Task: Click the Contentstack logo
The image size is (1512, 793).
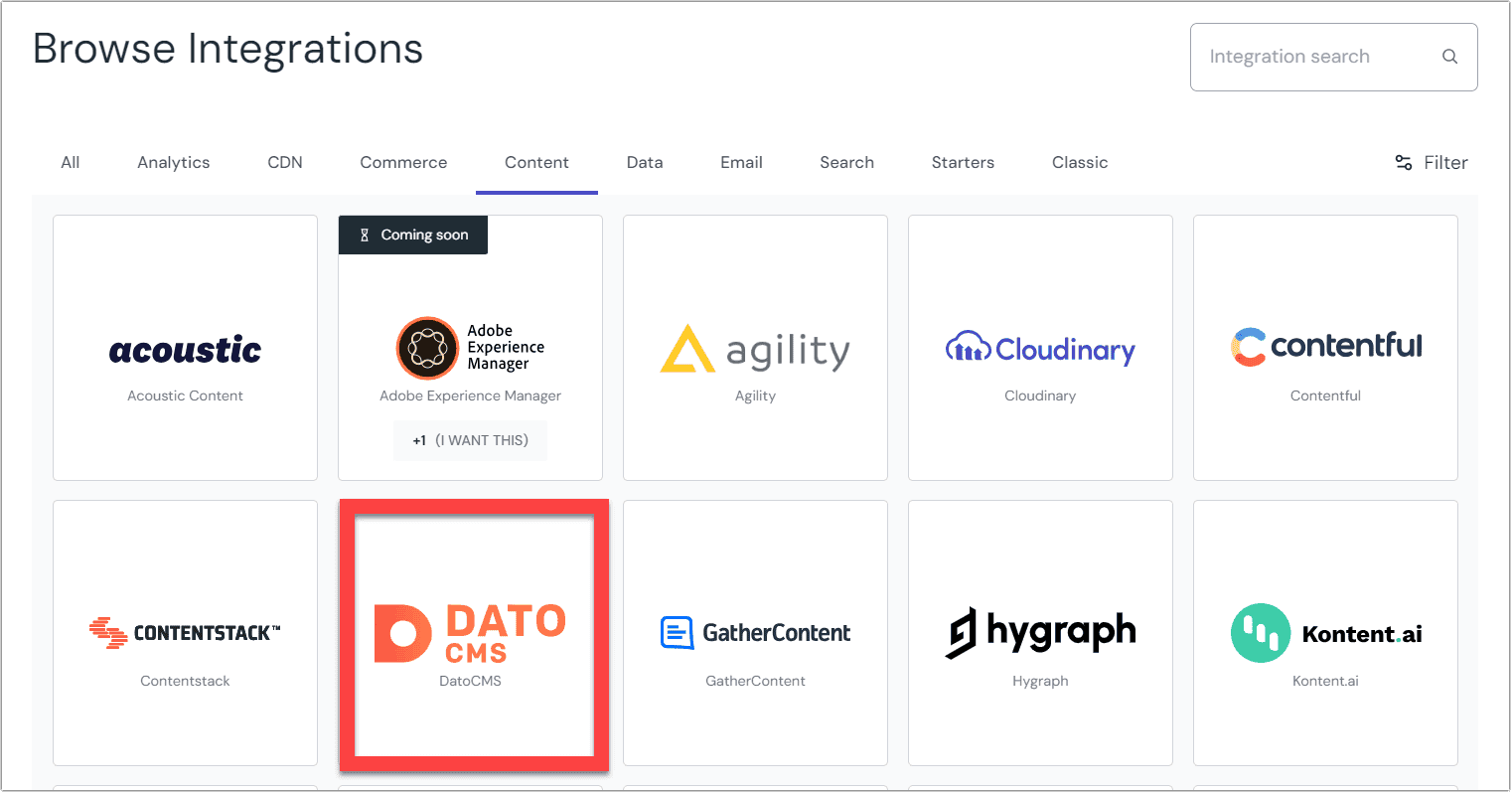Action: coord(185,633)
